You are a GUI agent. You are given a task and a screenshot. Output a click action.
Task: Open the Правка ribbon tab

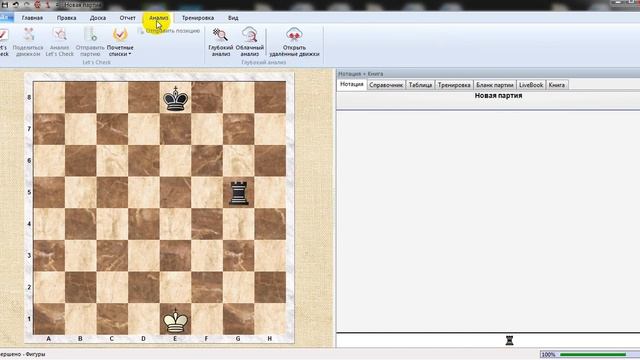(x=67, y=18)
